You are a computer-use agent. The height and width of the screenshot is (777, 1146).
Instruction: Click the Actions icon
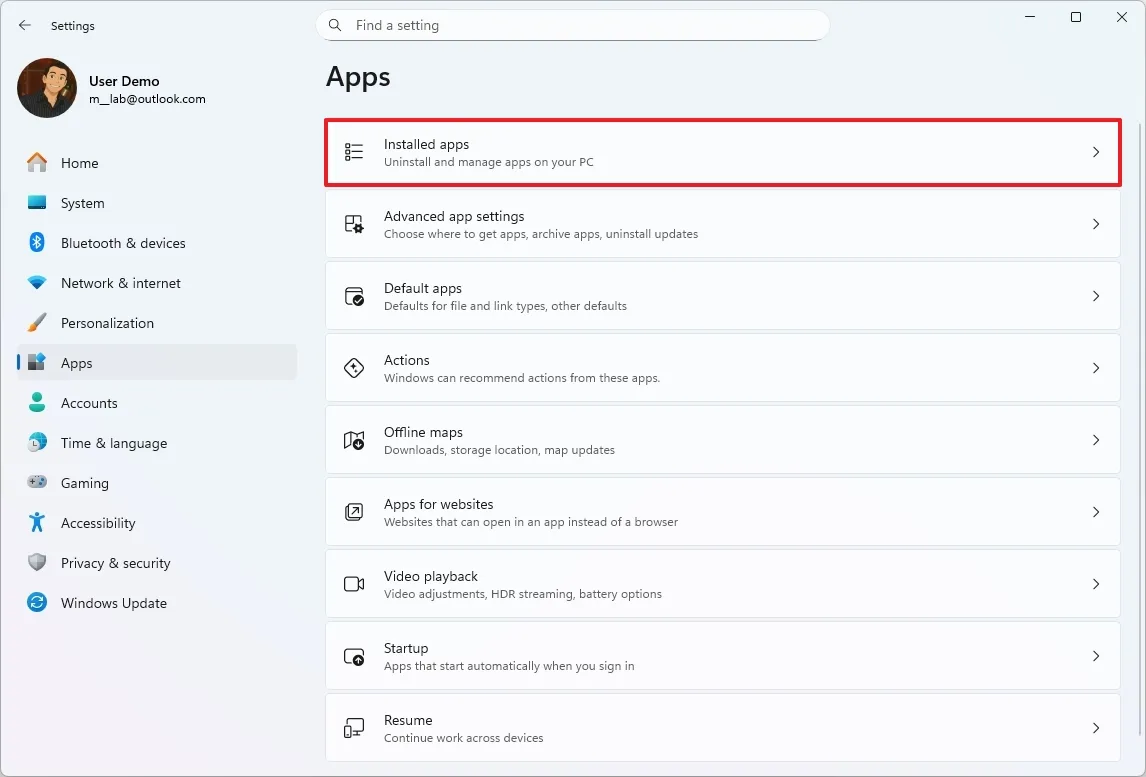[x=353, y=368]
